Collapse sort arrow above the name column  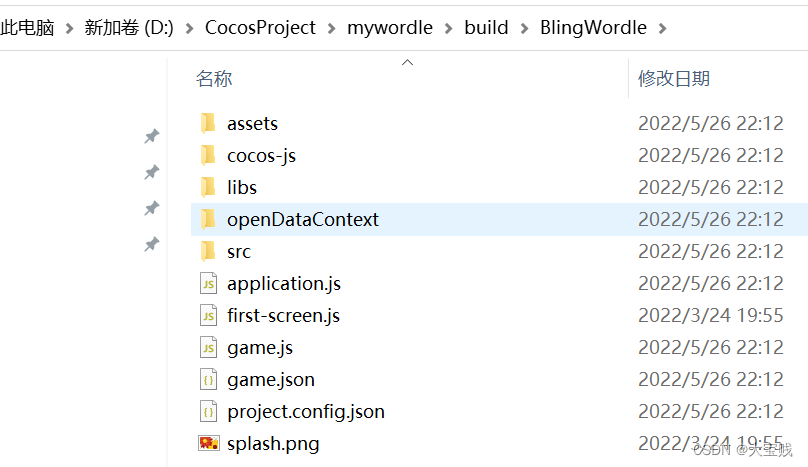coord(407,63)
